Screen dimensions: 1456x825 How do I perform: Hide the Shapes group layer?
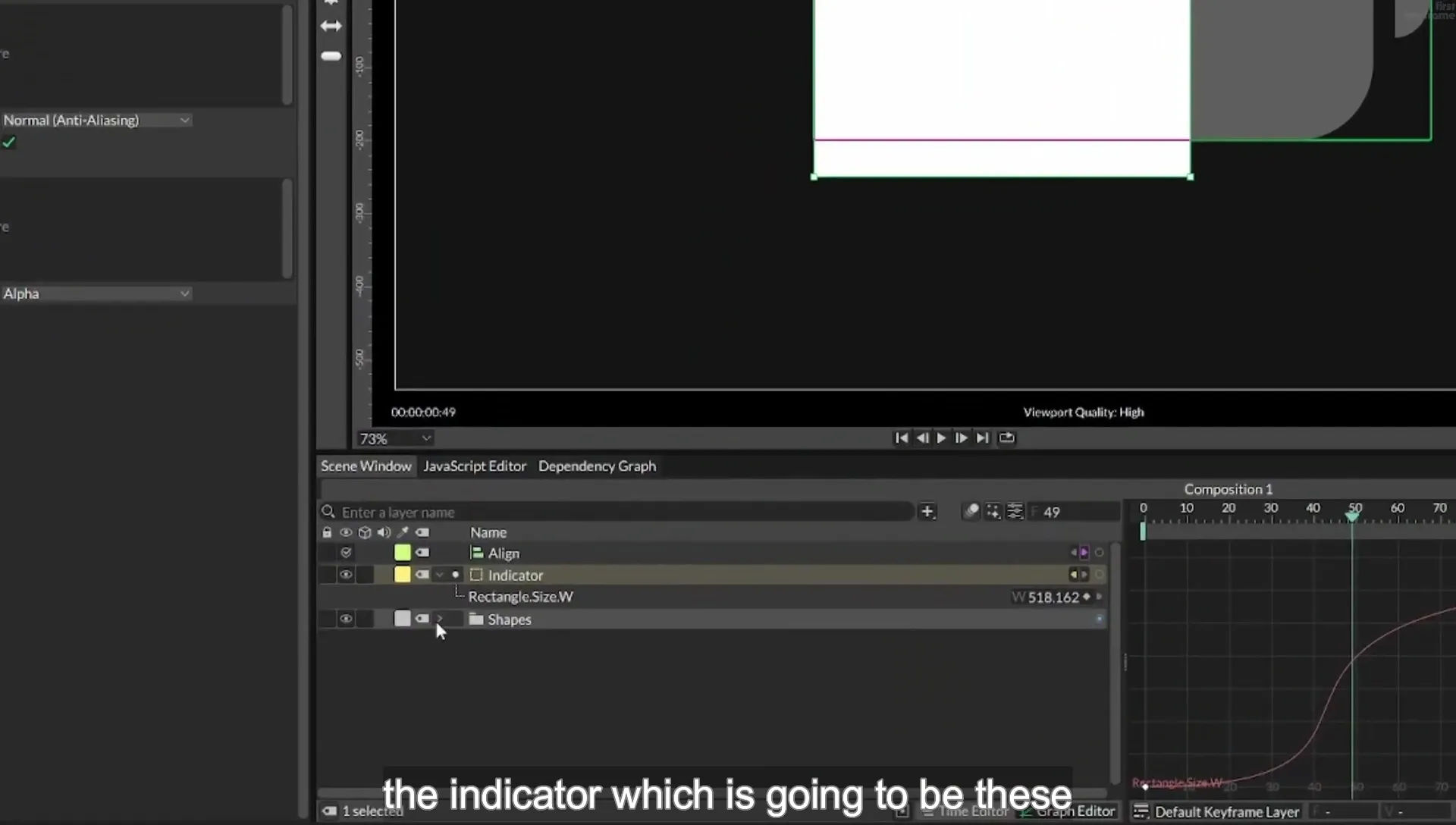pyautogui.click(x=346, y=619)
